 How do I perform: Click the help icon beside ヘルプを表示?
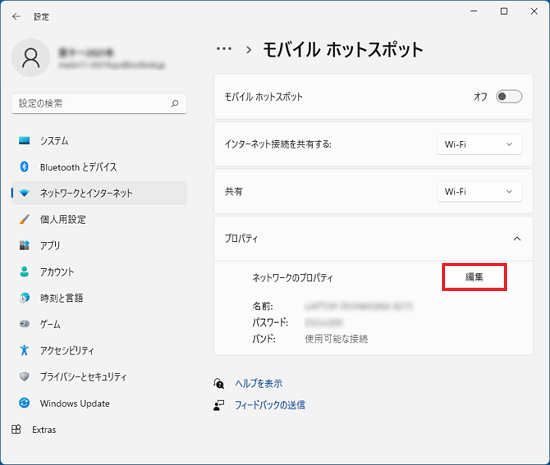[x=219, y=383]
